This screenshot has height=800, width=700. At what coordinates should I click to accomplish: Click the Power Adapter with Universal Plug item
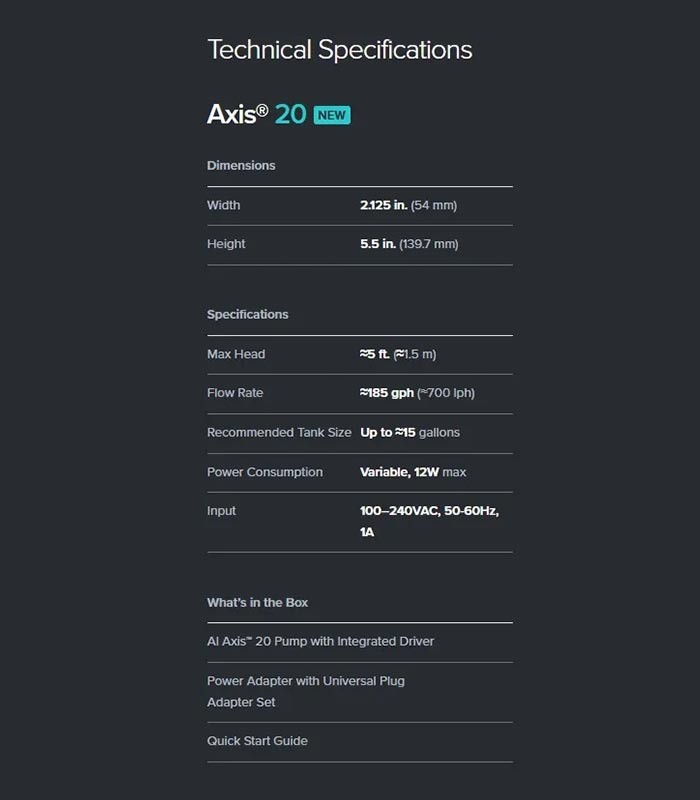306,691
